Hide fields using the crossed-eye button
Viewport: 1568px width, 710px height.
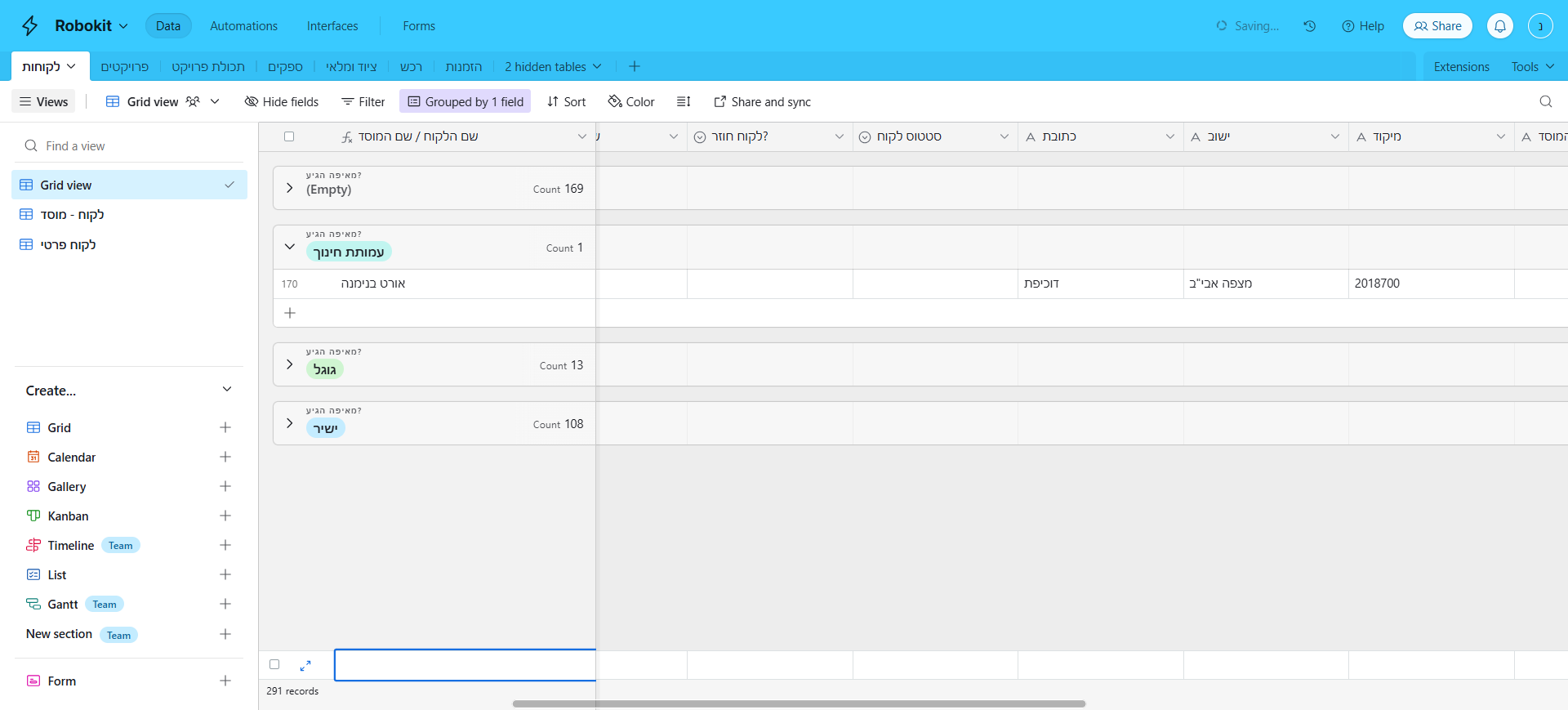coord(282,101)
